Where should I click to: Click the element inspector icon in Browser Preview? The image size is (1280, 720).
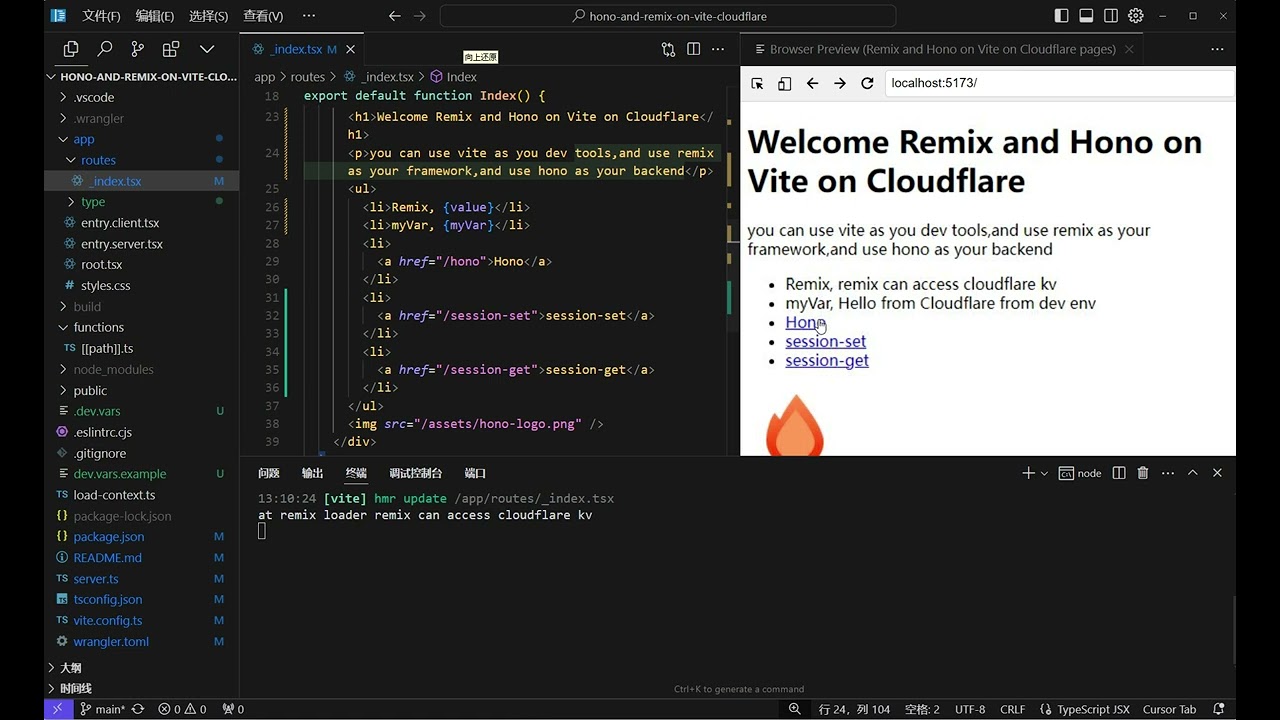pyautogui.click(x=757, y=83)
